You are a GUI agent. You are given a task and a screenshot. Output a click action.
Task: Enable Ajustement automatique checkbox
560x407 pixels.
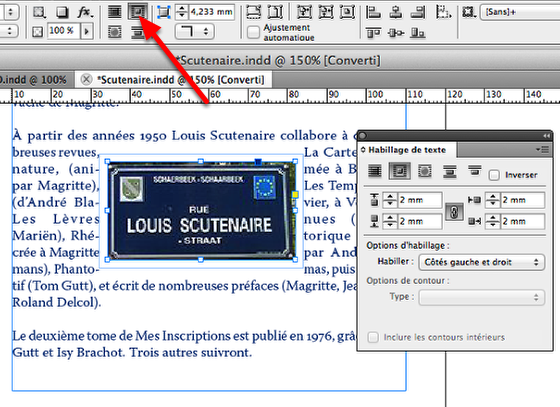point(253,32)
